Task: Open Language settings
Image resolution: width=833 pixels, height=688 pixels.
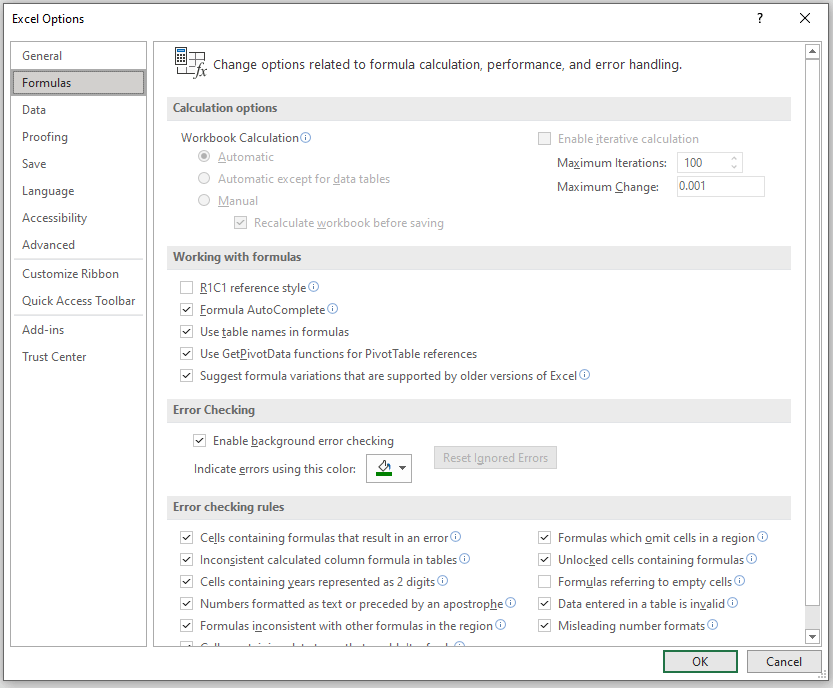Action: tap(78, 191)
